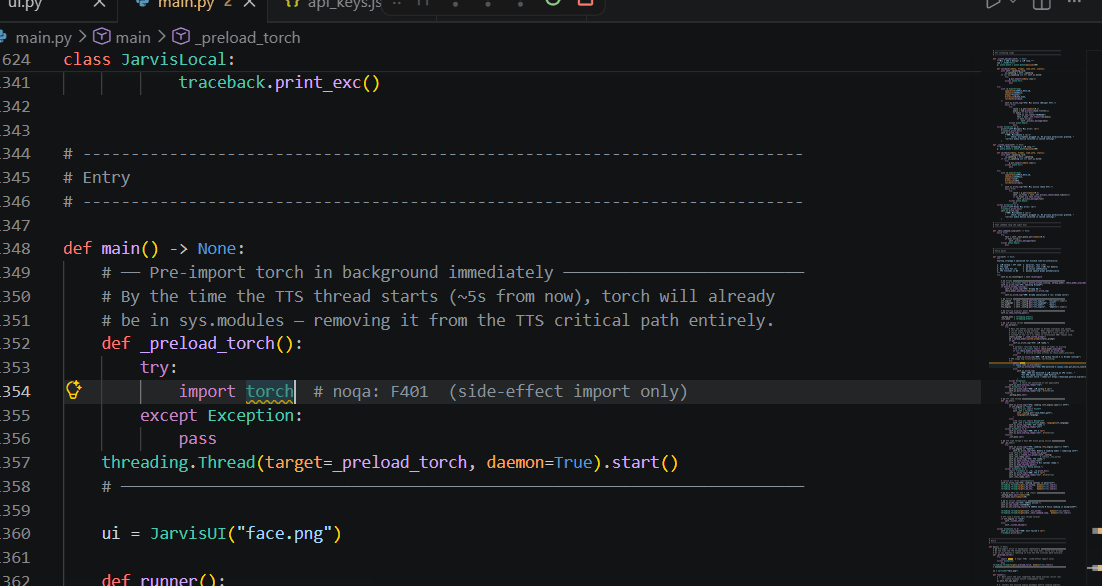Click 'threading.Thread' call text
The height and width of the screenshot is (586, 1102).
click(x=179, y=462)
